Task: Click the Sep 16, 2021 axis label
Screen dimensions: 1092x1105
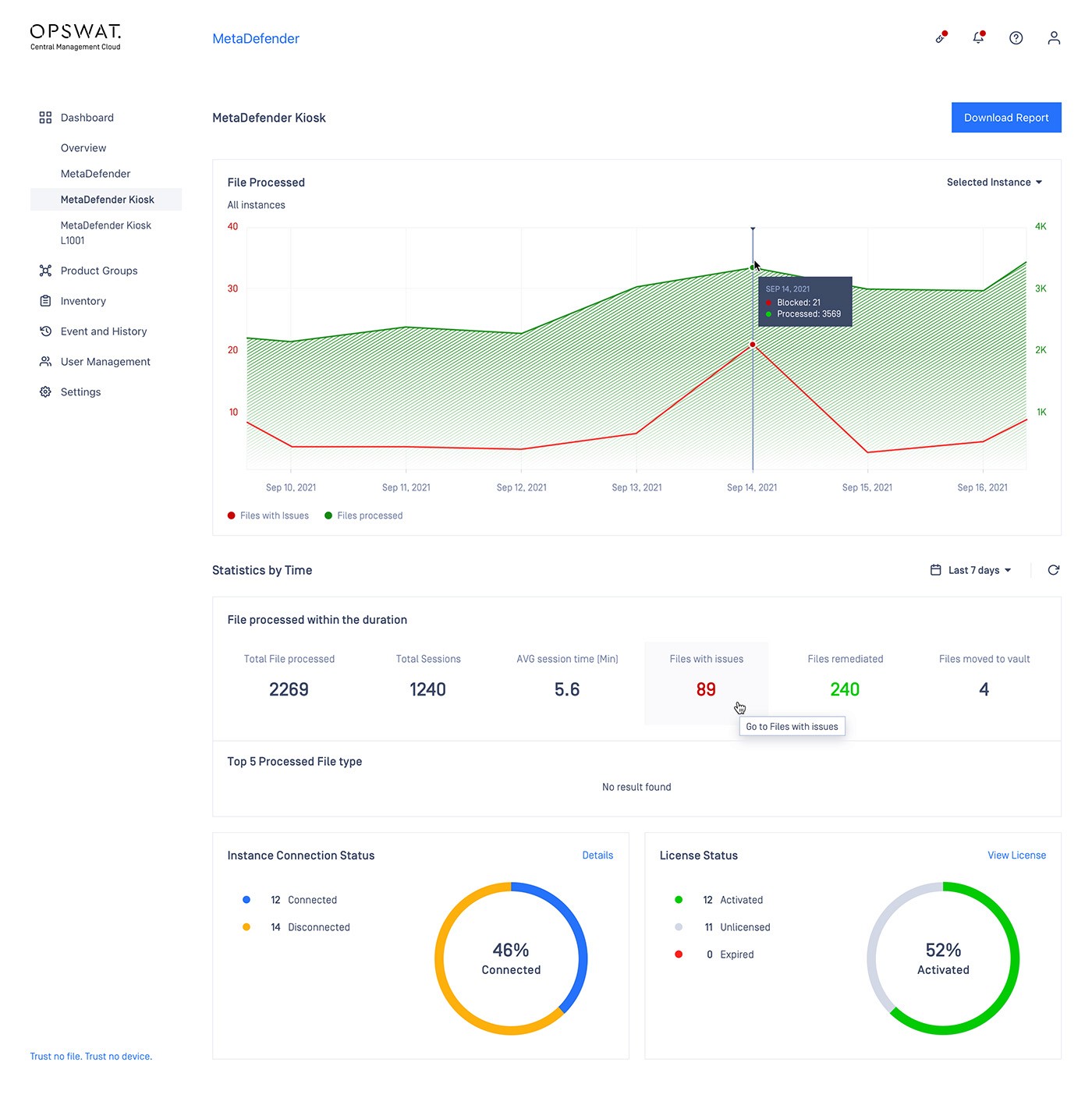Action: pyautogui.click(x=983, y=487)
